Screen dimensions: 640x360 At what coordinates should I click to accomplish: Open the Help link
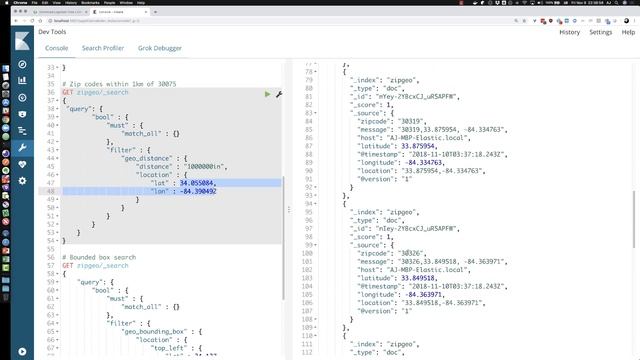628,32
